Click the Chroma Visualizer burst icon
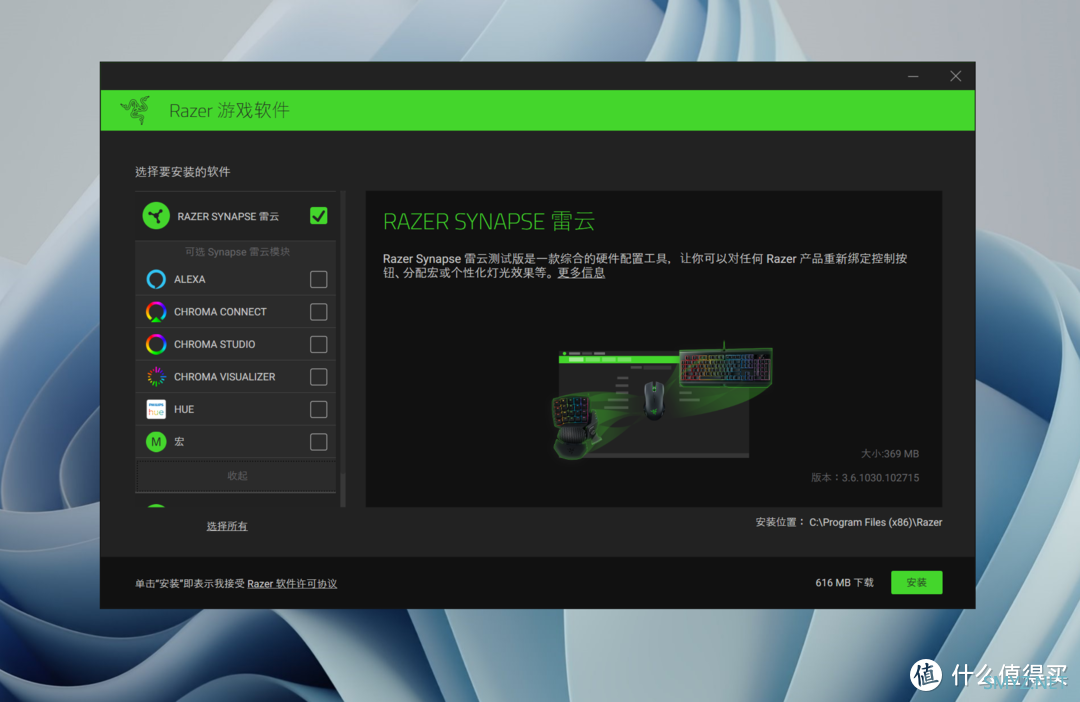The image size is (1080, 702). [156, 377]
